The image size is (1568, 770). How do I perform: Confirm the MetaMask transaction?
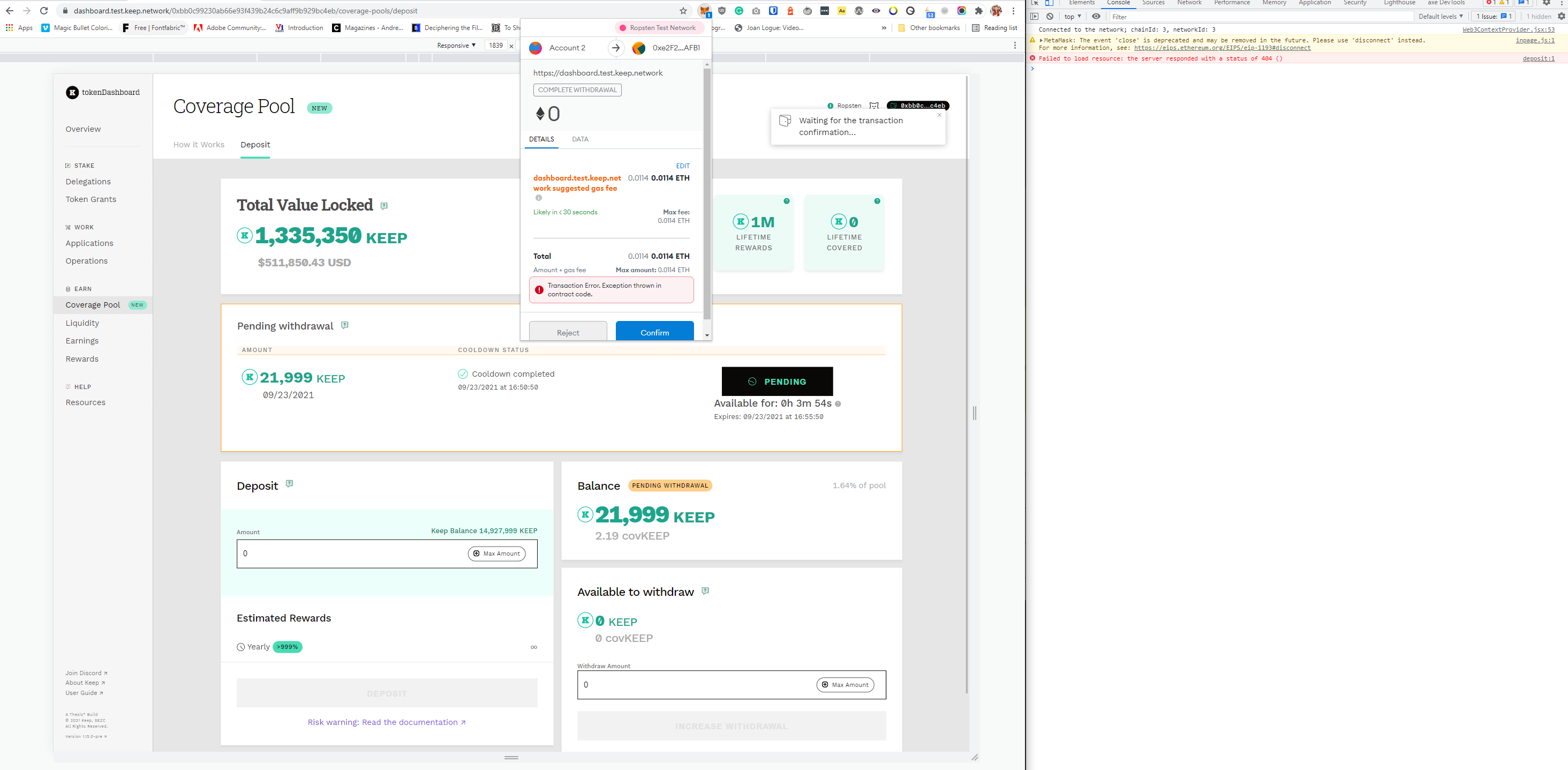click(654, 332)
